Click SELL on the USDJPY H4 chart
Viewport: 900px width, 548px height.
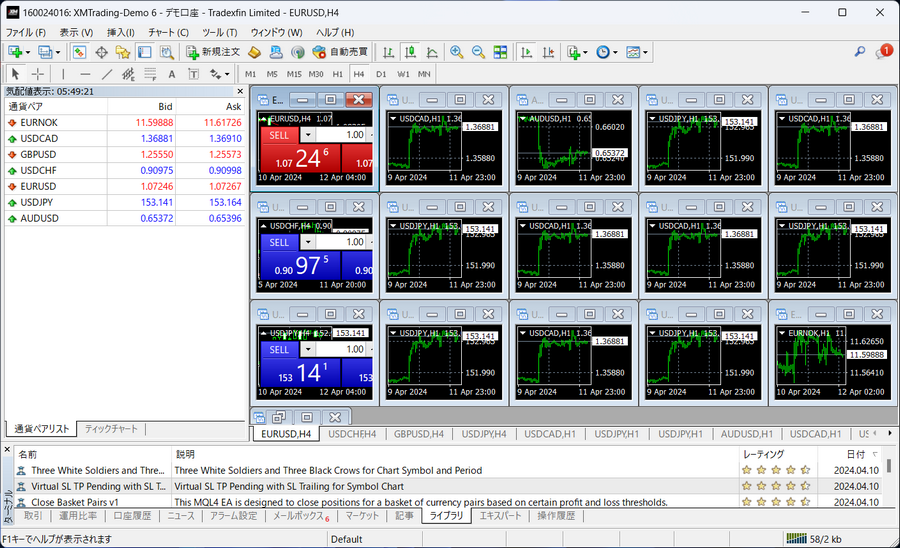280,349
